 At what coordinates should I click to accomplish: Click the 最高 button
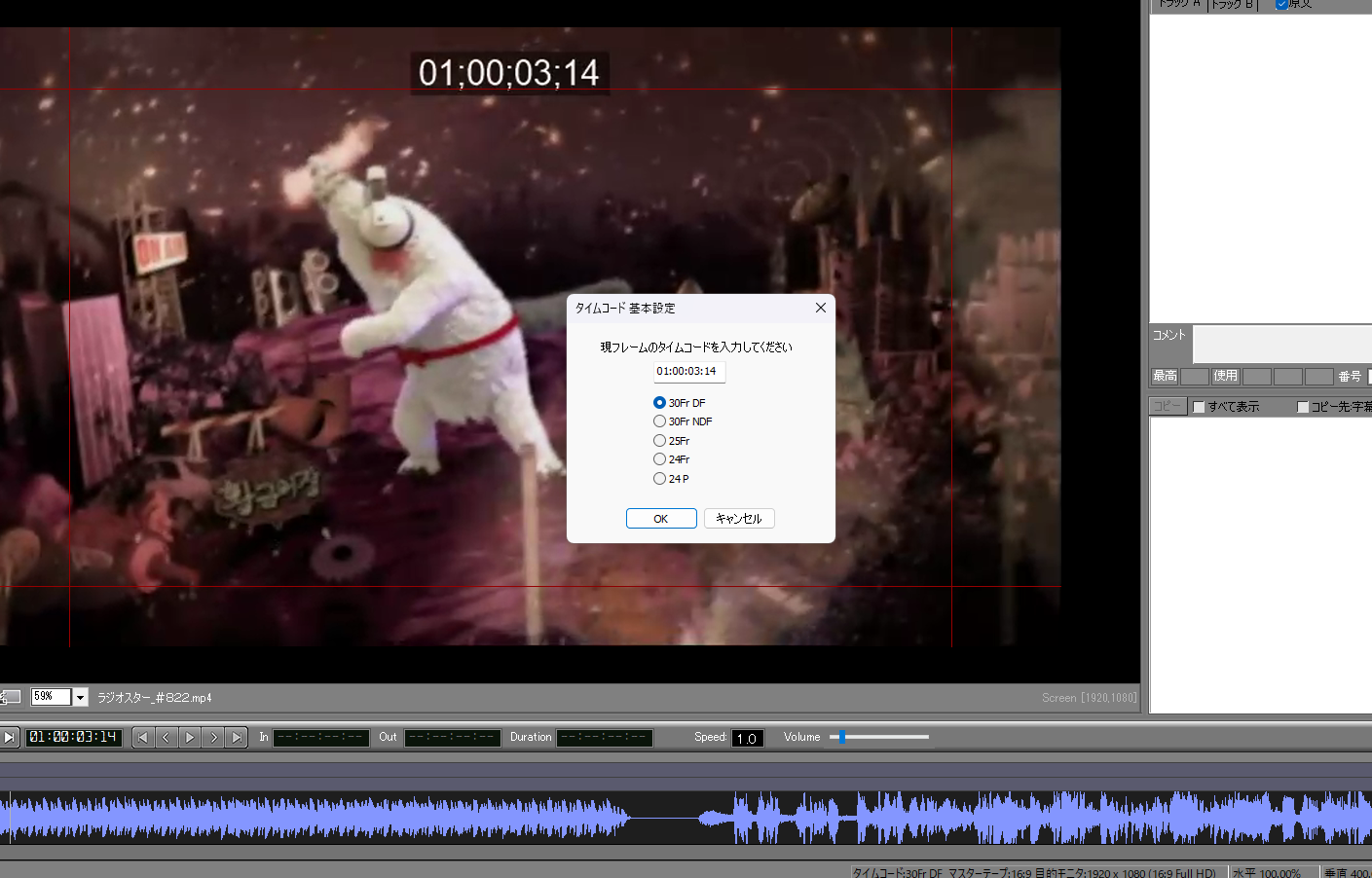click(1165, 376)
